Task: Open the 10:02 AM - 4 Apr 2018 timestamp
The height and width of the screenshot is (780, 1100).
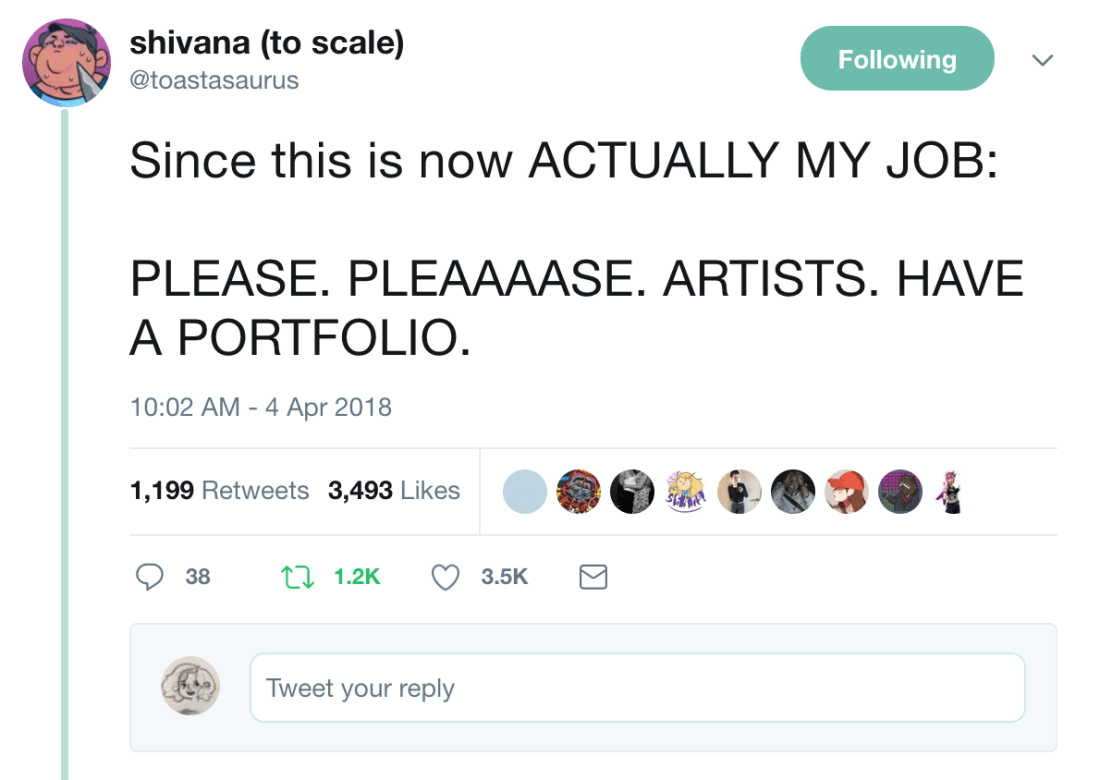Action: 260,407
